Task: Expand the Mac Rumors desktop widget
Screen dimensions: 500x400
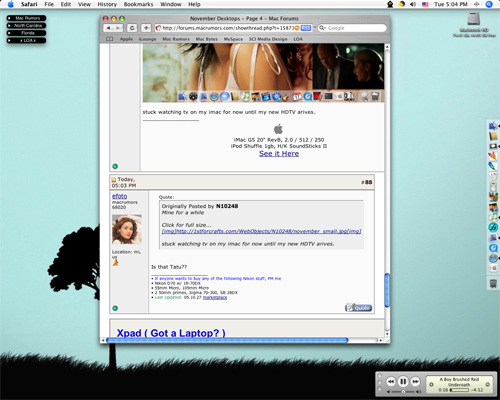Action: pos(26,18)
